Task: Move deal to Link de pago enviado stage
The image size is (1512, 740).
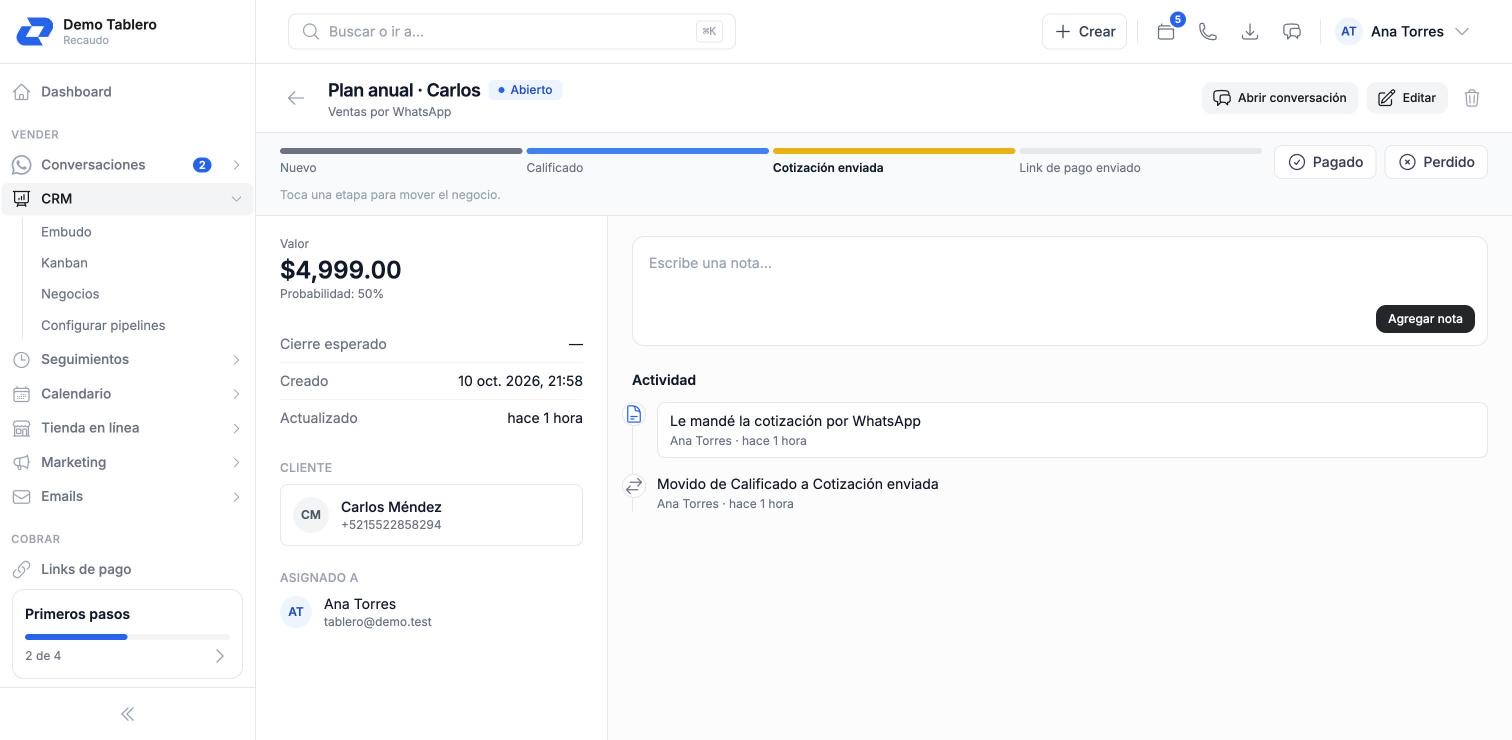Action: pos(1140,161)
